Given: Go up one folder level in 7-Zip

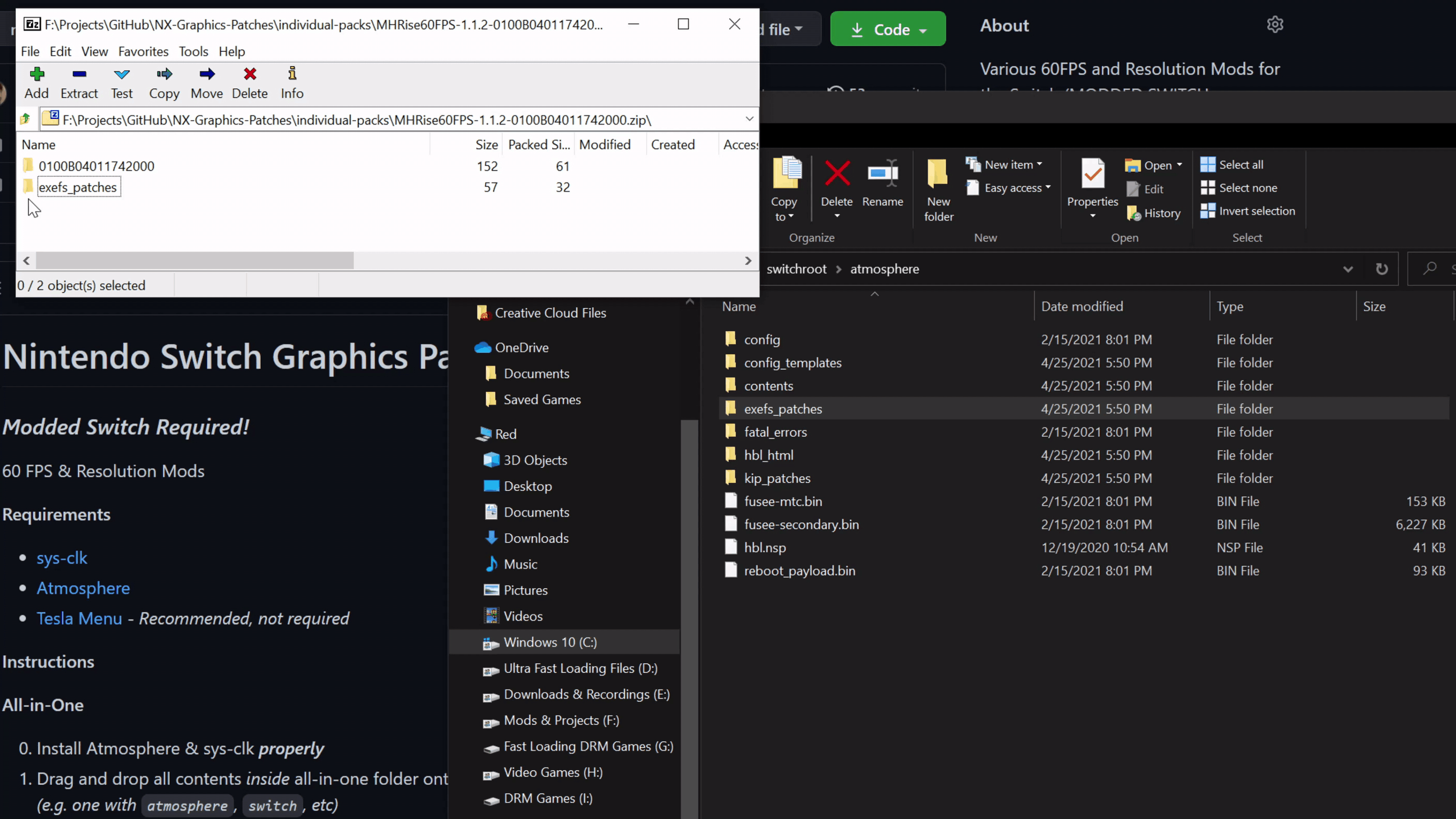Looking at the screenshot, I should tap(25, 119).
